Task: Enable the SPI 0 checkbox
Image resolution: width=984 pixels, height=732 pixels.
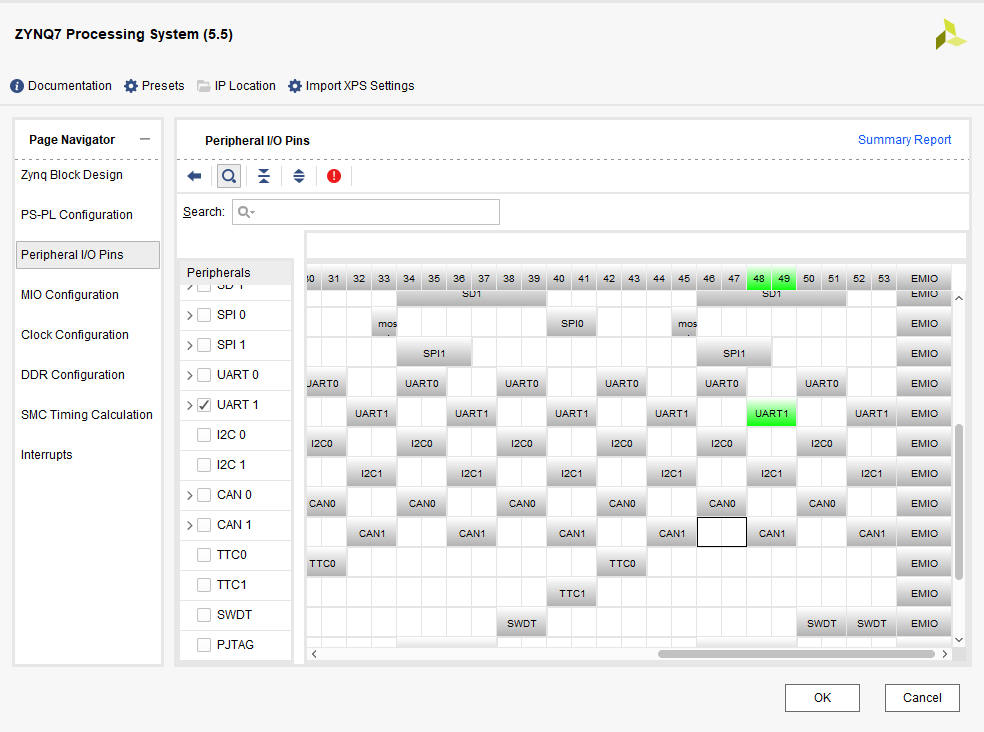Action: pos(204,315)
